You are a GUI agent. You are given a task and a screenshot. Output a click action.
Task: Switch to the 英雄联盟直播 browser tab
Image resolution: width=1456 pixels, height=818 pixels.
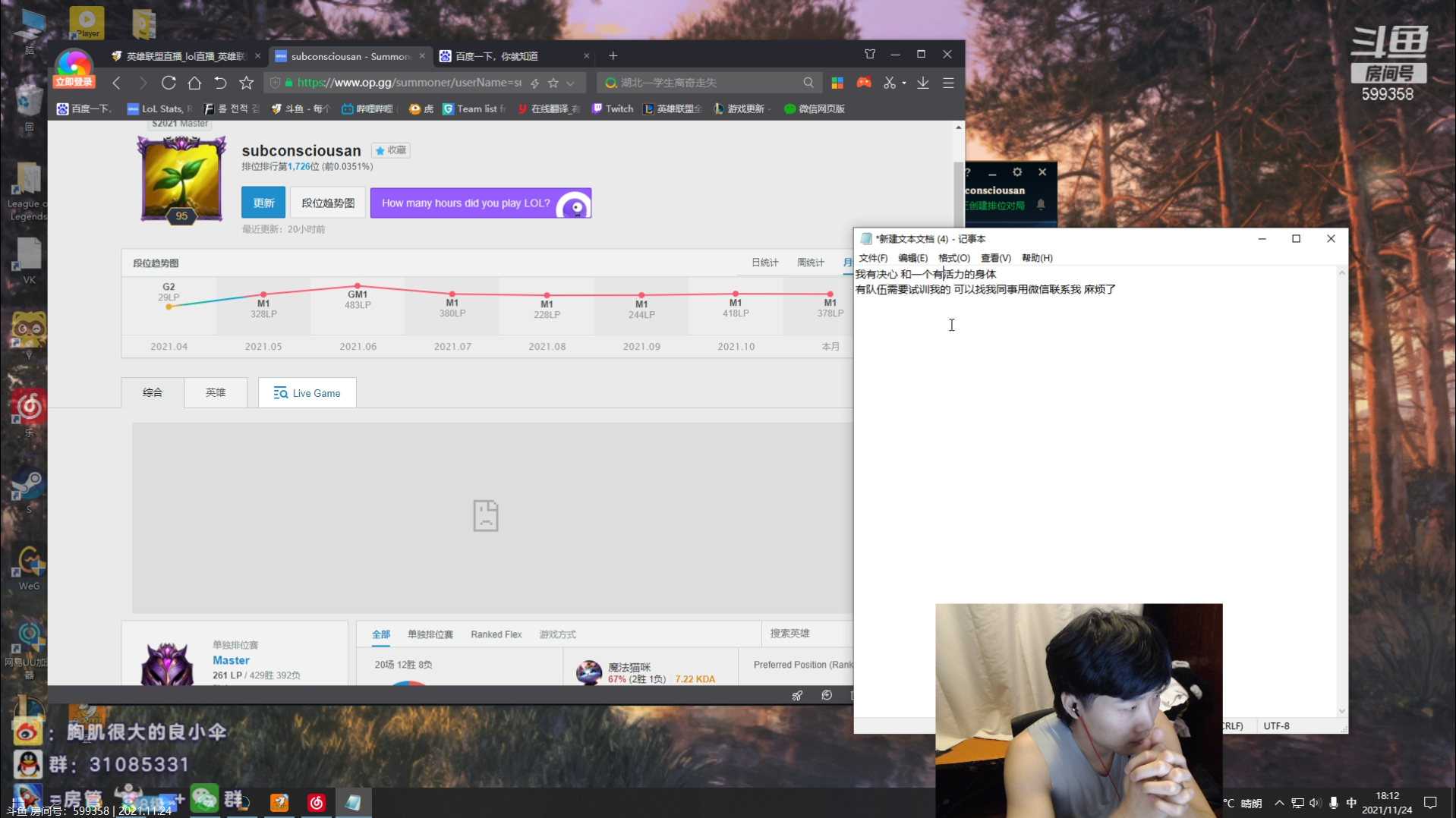pos(186,56)
